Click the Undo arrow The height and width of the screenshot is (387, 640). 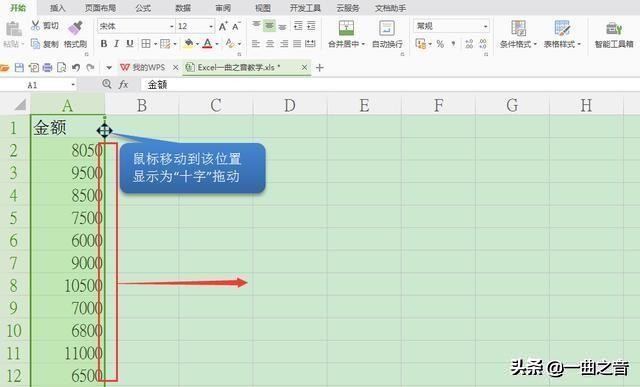click(x=76, y=67)
